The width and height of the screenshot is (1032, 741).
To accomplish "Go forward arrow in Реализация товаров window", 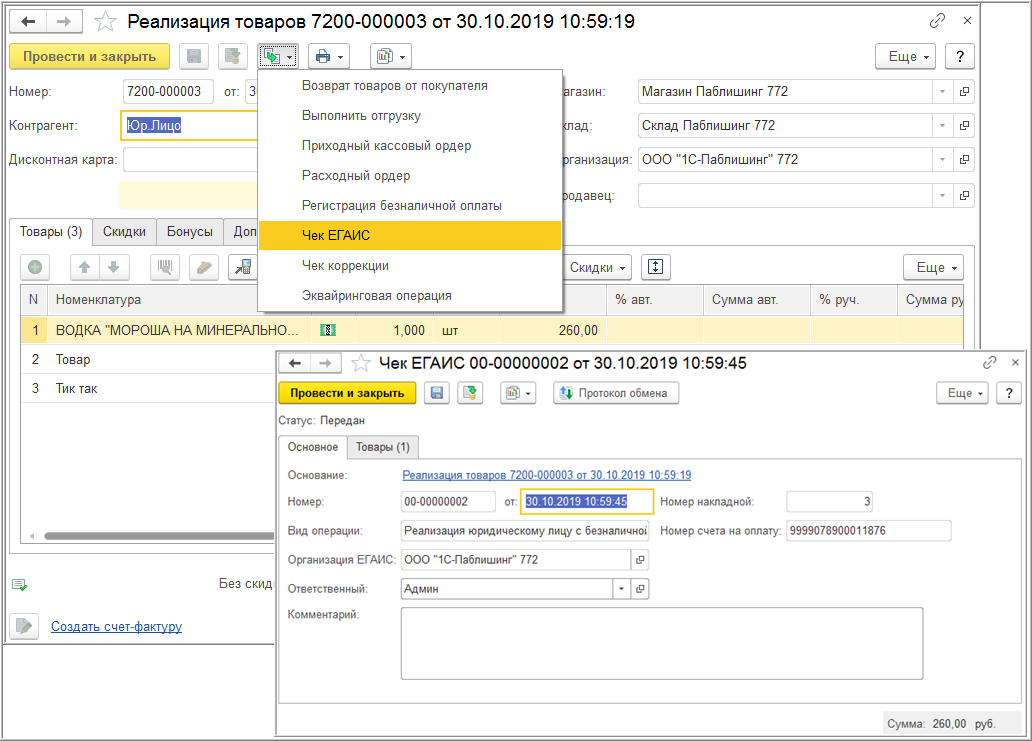I will tap(64, 22).
